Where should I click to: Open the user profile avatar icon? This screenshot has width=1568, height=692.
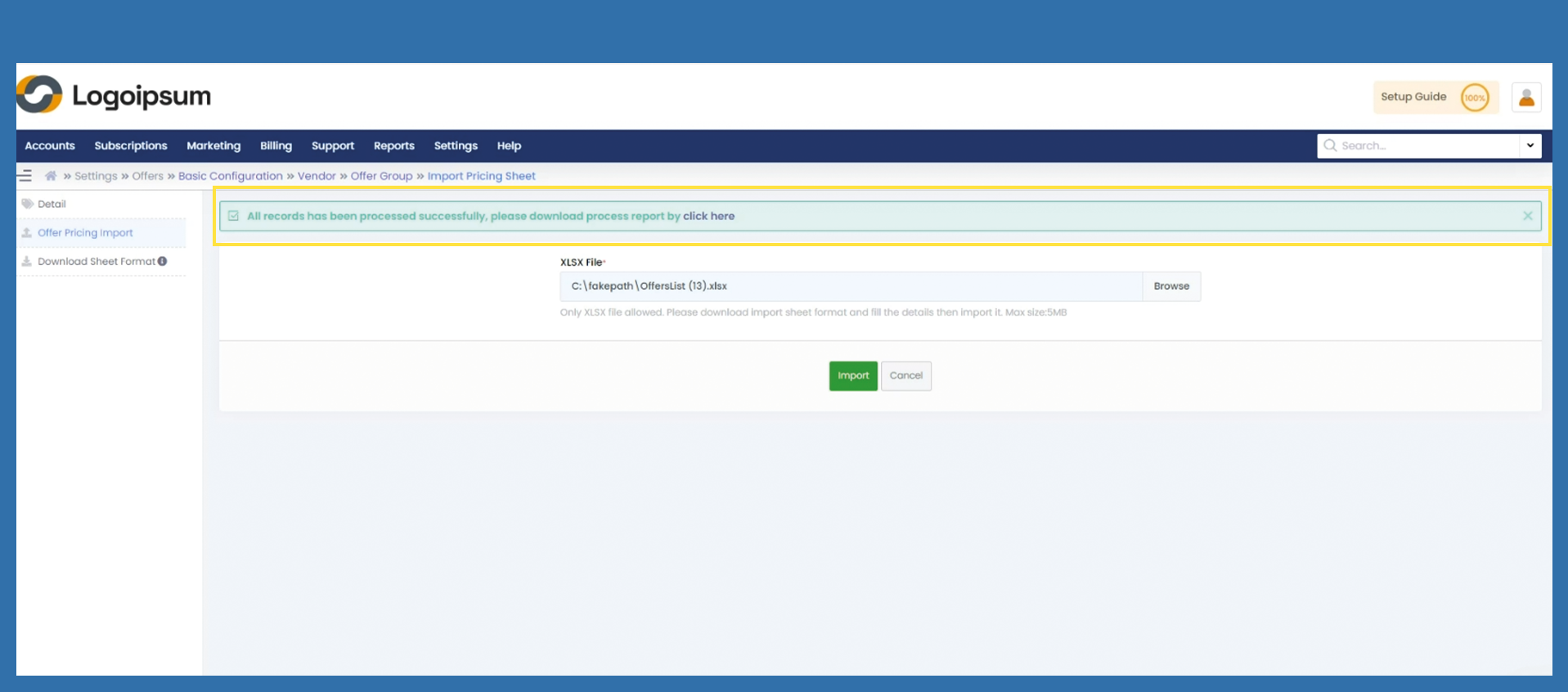pos(1525,98)
